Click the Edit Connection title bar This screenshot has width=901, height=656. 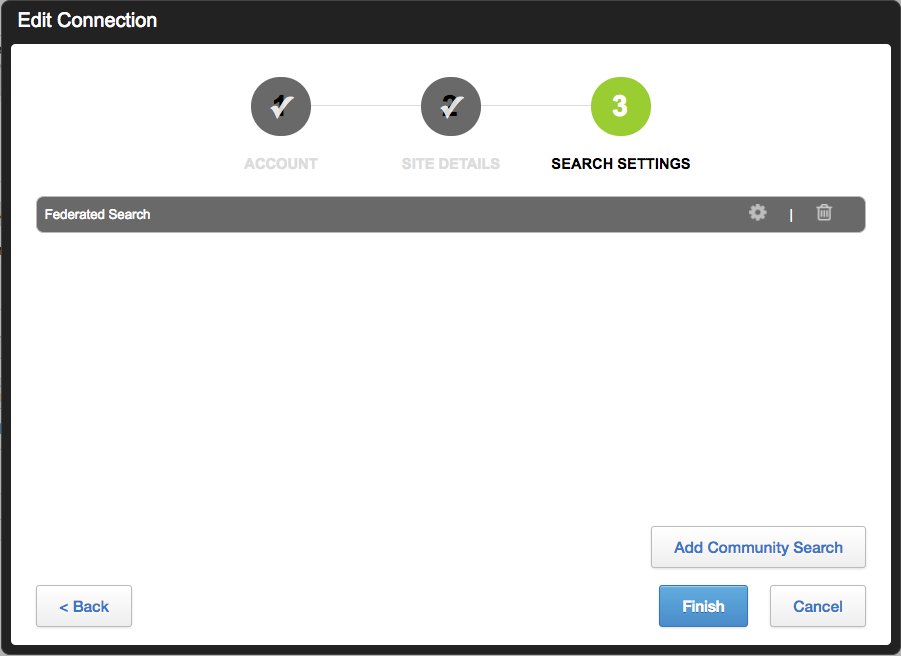[x=450, y=21]
